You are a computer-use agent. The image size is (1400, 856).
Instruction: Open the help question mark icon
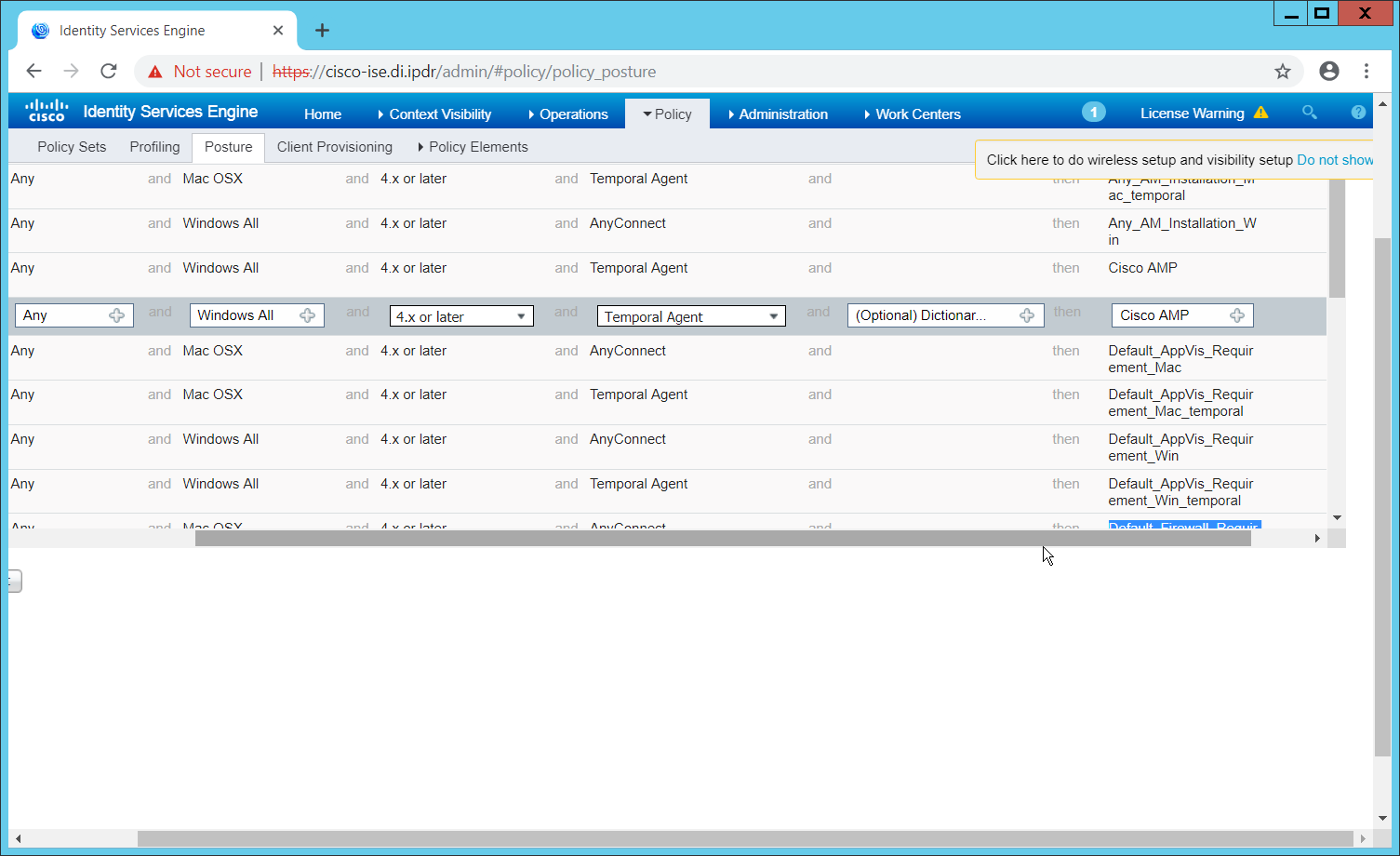point(1358,113)
